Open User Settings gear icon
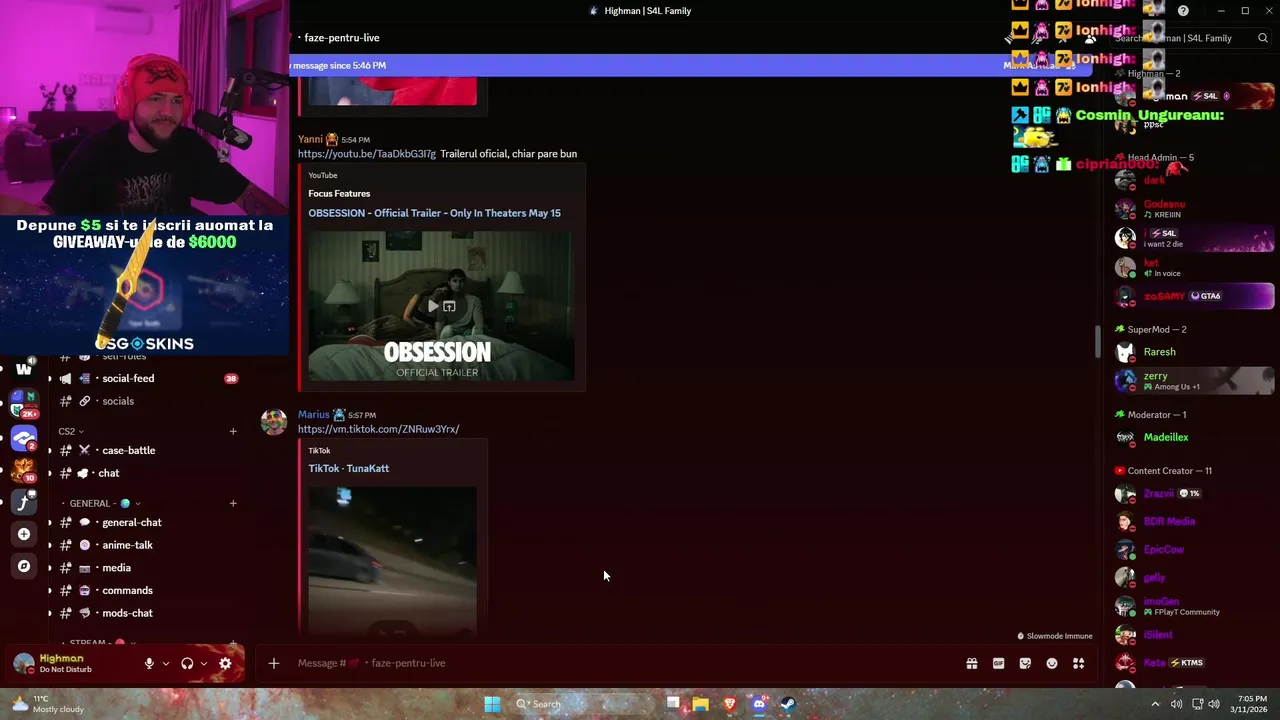This screenshot has width=1280, height=720. click(225, 663)
